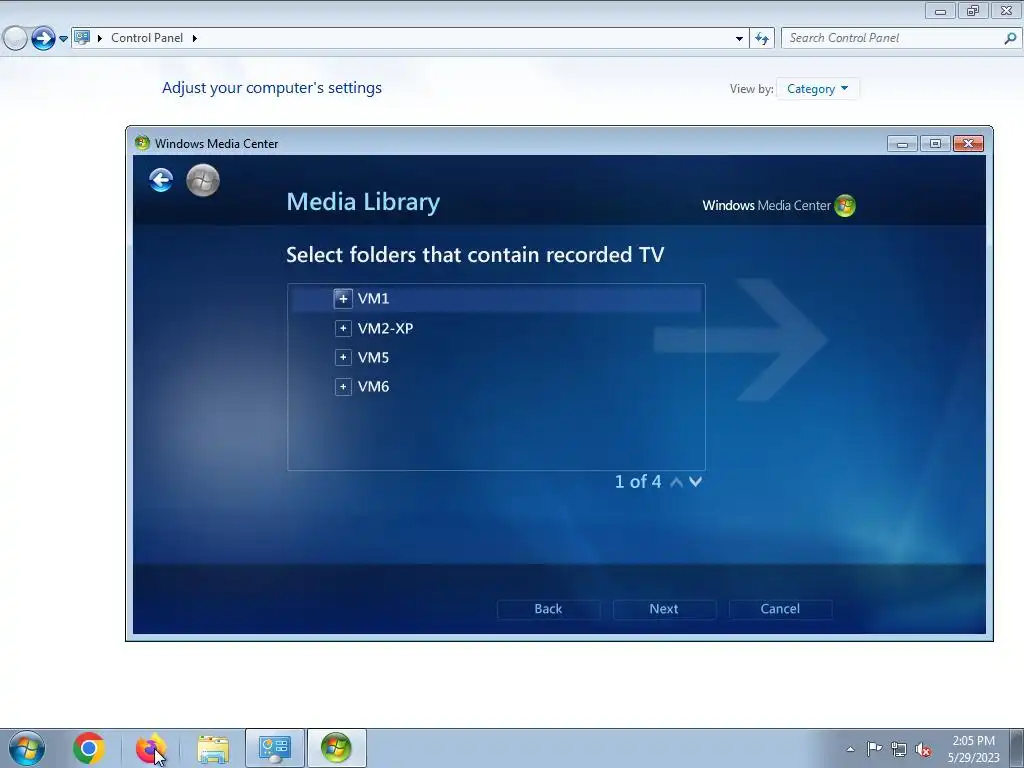Viewport: 1024px width, 768px height.
Task: Open the View by Category dropdown
Action: (x=818, y=89)
